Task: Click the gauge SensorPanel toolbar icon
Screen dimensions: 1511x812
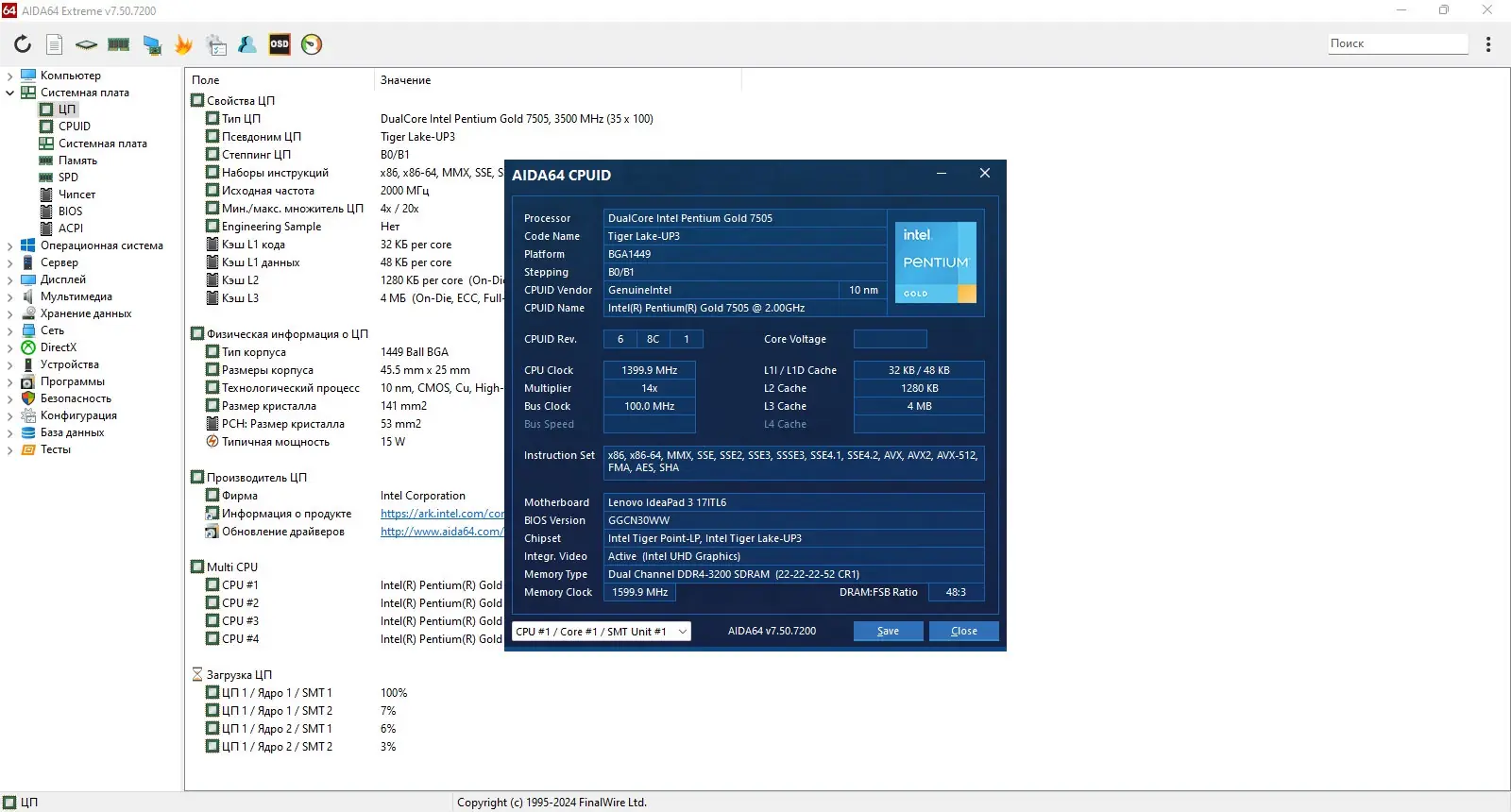Action: click(x=312, y=44)
